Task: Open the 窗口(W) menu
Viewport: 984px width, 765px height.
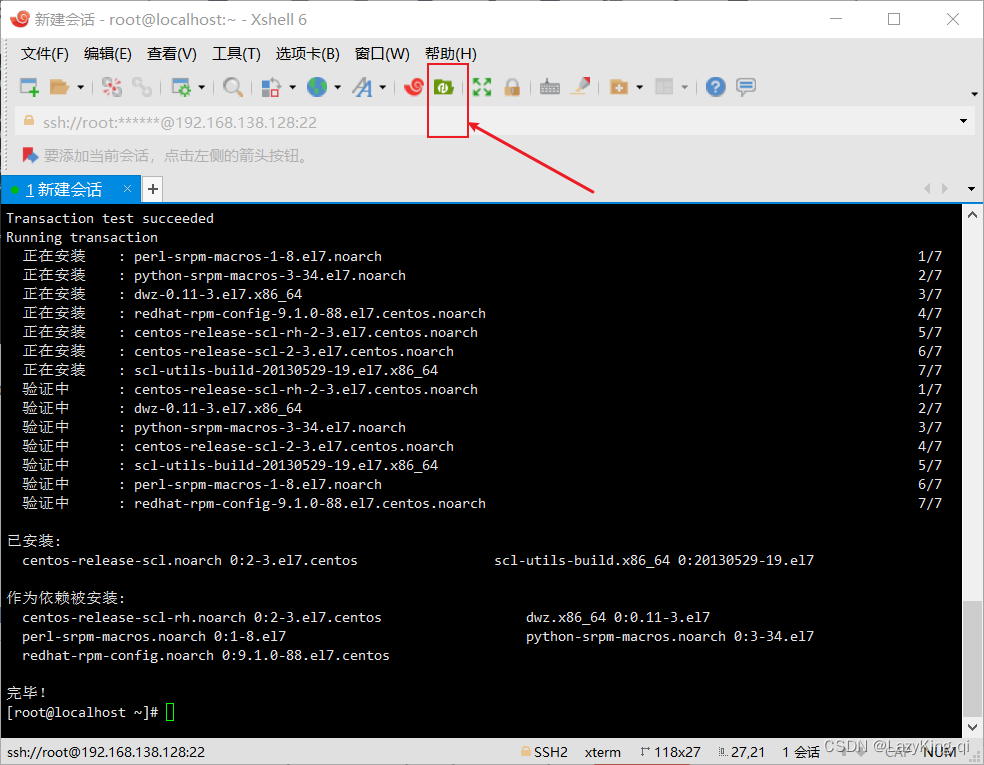Action: click(x=382, y=54)
